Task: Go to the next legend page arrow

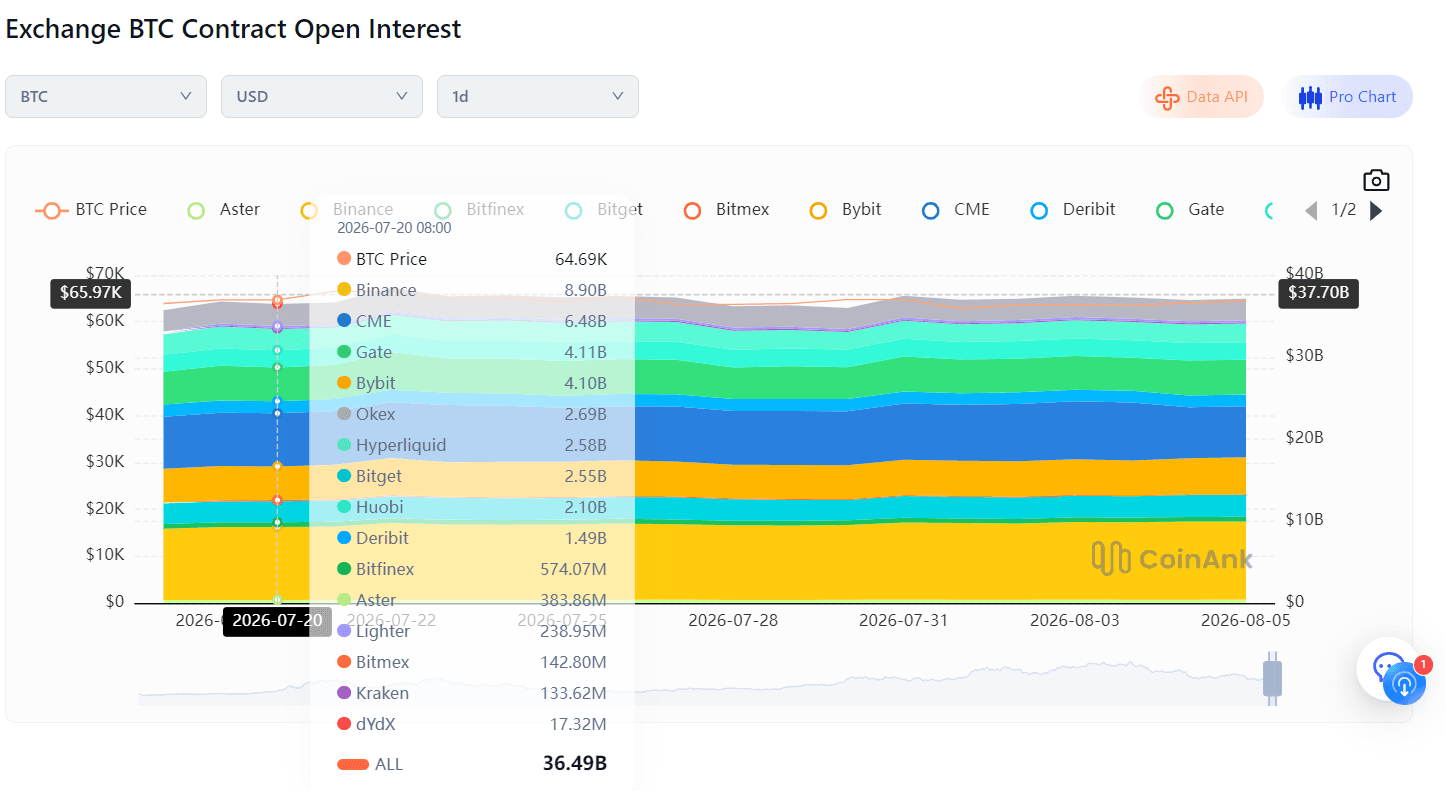Action: [1375, 210]
